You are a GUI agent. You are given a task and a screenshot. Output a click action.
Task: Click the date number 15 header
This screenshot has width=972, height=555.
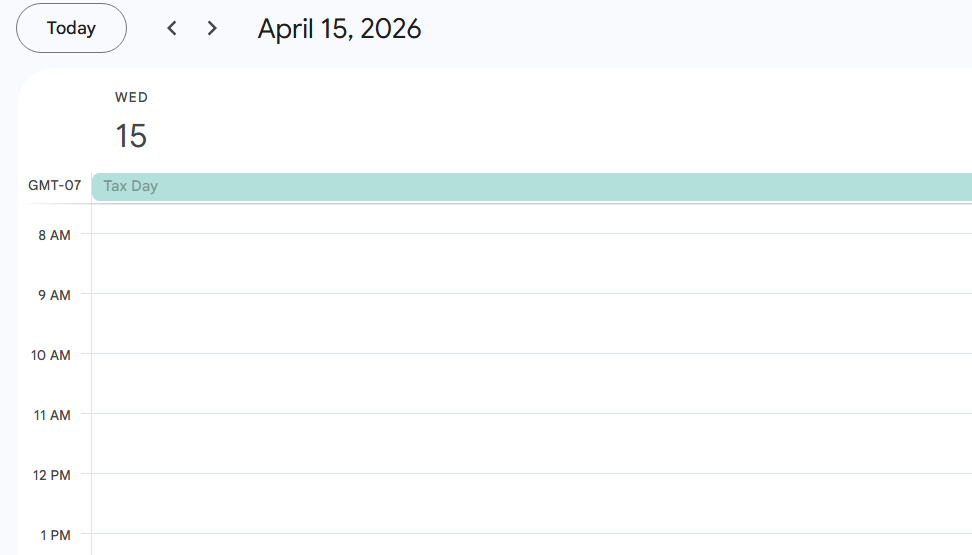click(131, 136)
